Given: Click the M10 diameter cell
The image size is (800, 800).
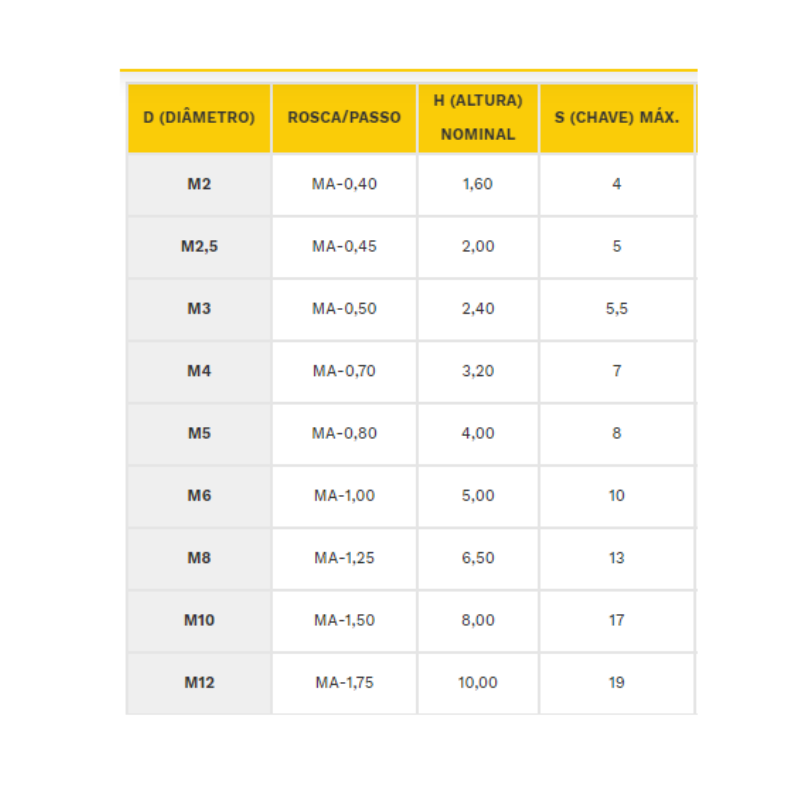Looking at the screenshot, I should [x=199, y=620].
